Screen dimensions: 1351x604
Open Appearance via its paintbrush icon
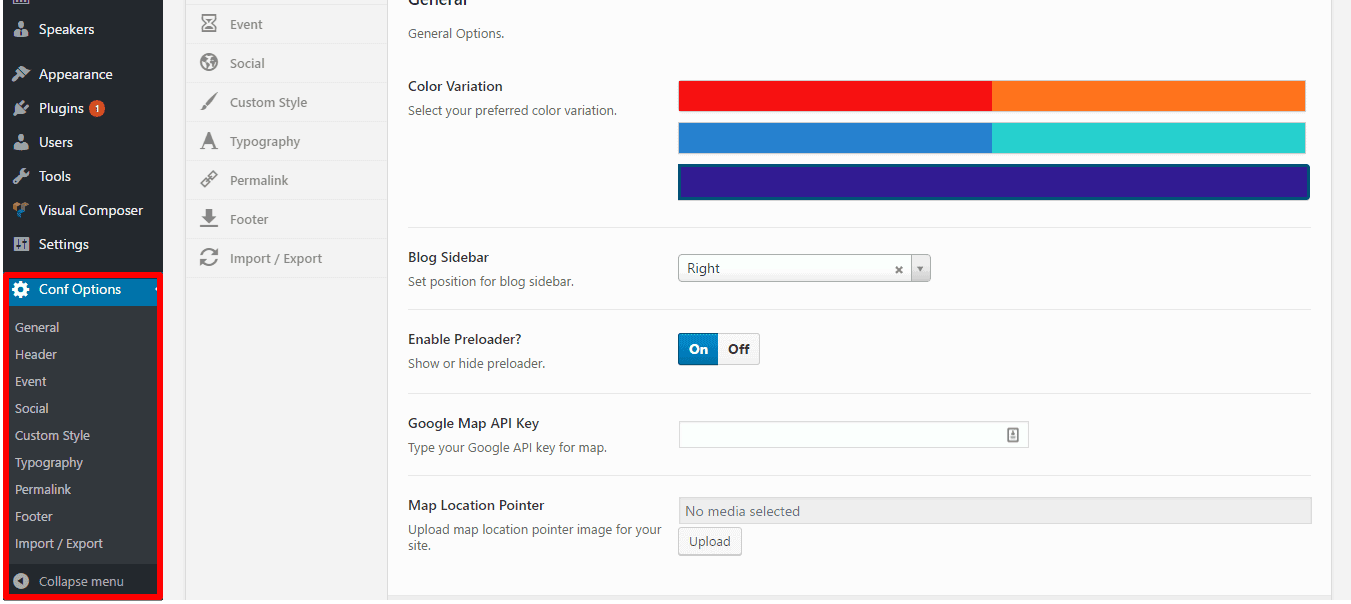point(21,75)
